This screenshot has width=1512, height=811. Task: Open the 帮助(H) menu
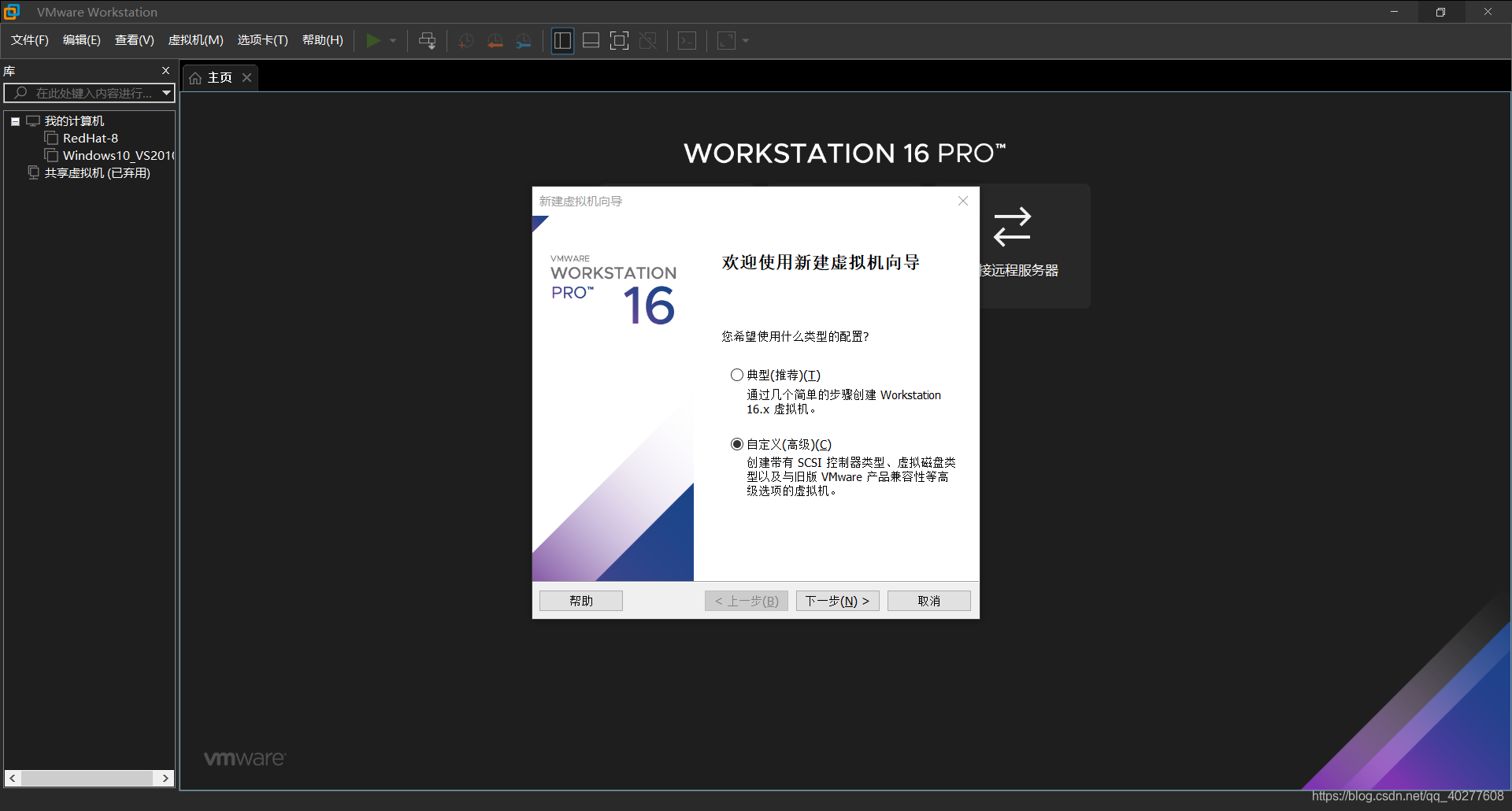pos(323,40)
